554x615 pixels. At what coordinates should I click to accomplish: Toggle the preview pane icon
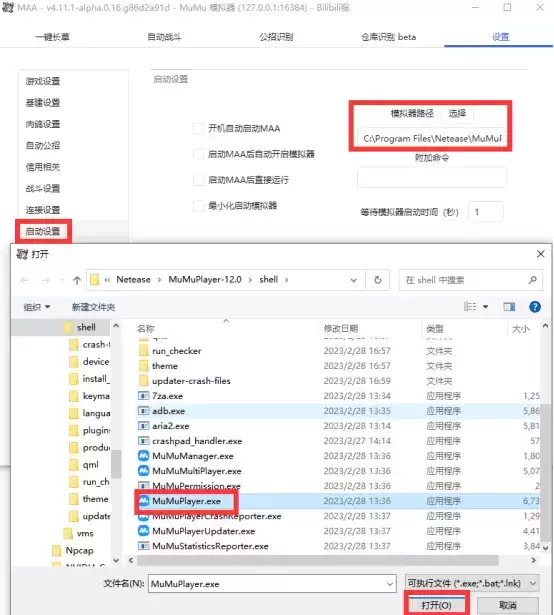point(509,307)
